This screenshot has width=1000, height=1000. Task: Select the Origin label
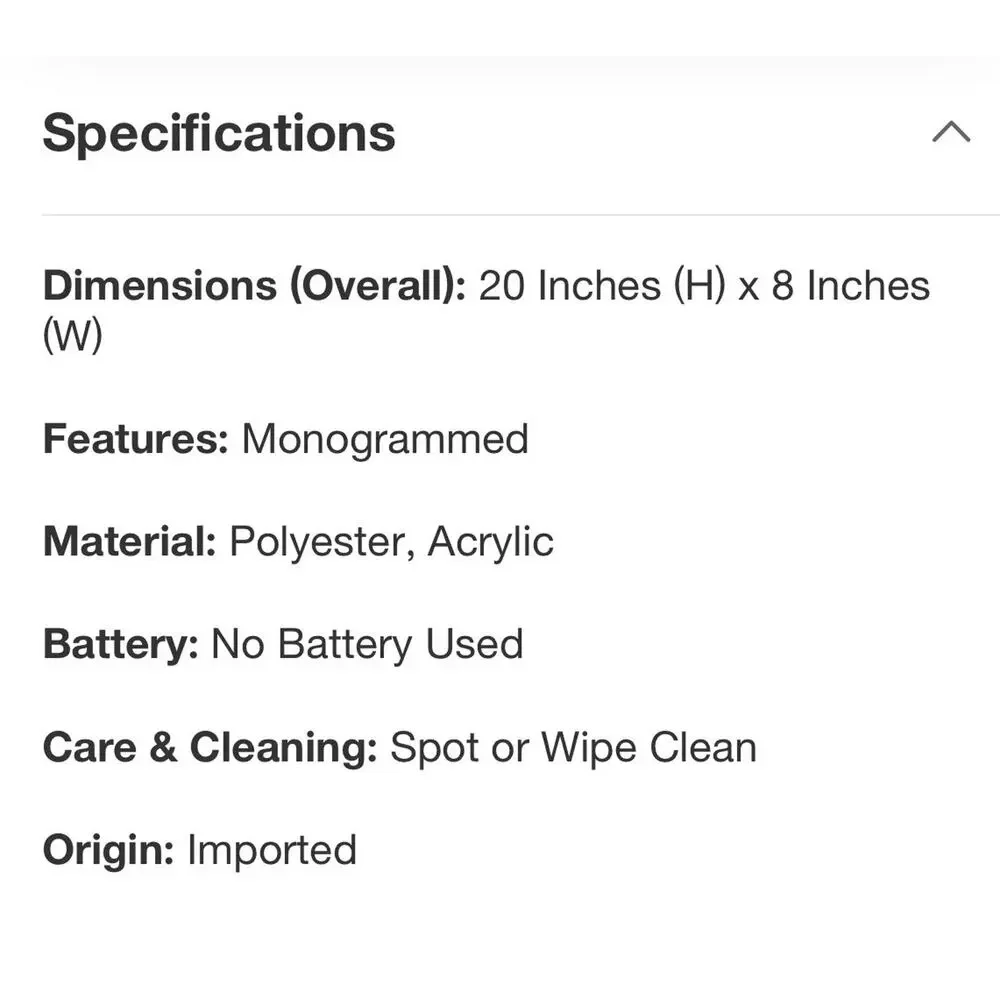point(108,851)
